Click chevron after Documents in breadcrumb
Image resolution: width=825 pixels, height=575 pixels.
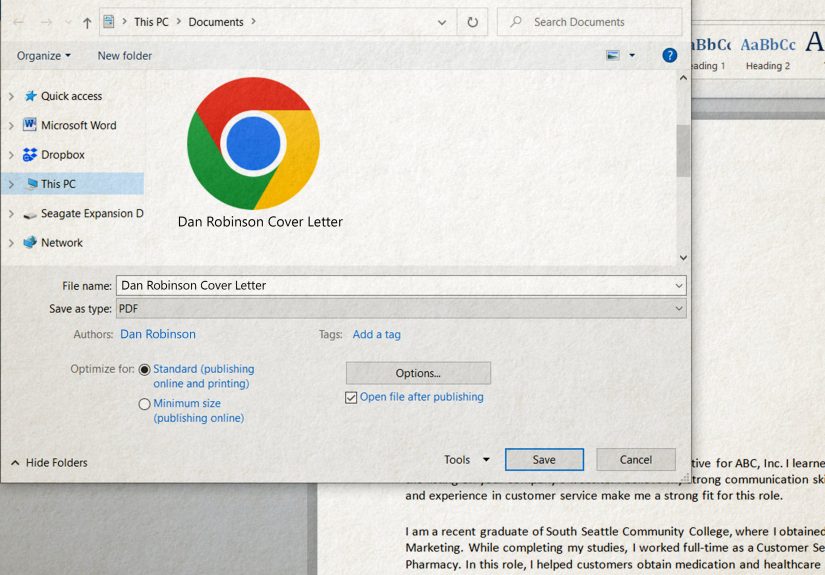254,22
